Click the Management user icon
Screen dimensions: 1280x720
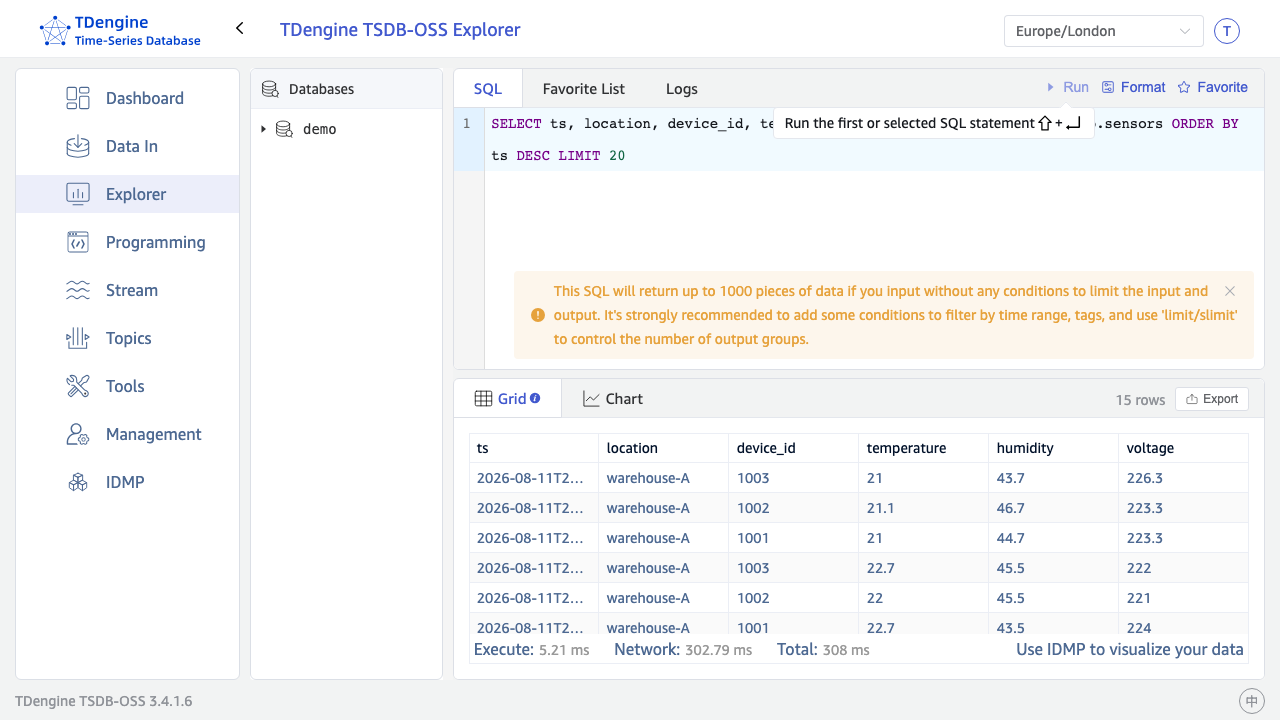click(78, 434)
